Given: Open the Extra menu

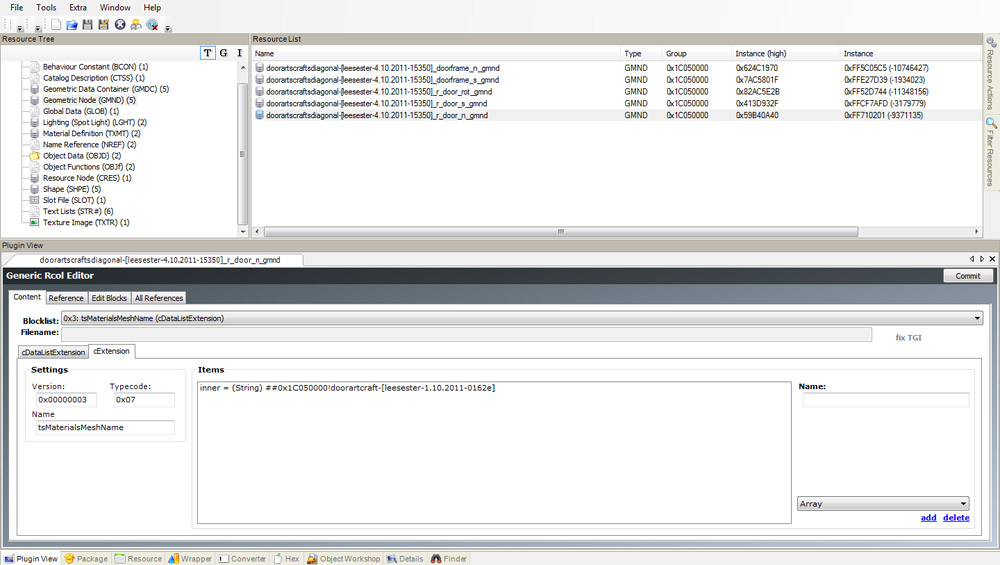Looking at the screenshot, I should point(77,7).
